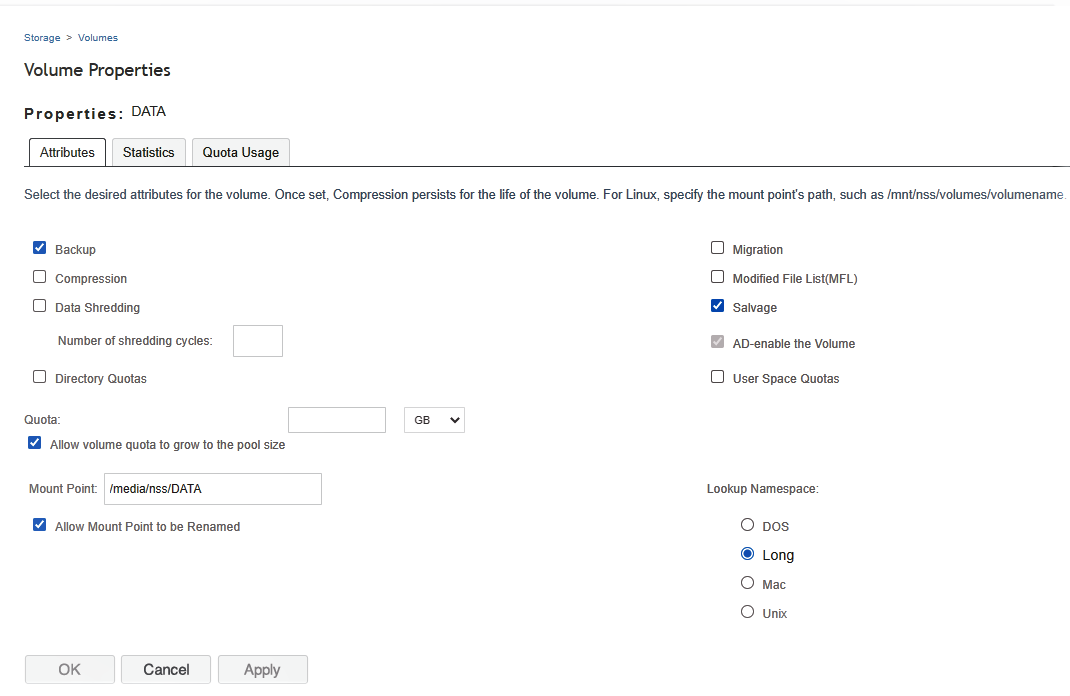Check the Directory Quotas option
This screenshot has width=1070, height=696.
(x=39, y=377)
